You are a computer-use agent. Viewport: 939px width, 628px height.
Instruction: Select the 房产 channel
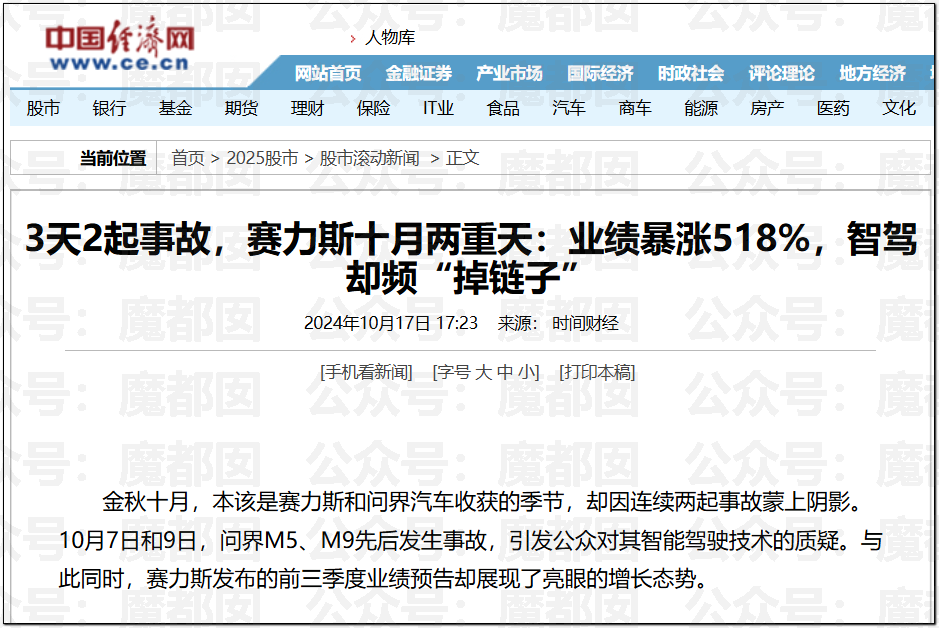click(x=767, y=108)
